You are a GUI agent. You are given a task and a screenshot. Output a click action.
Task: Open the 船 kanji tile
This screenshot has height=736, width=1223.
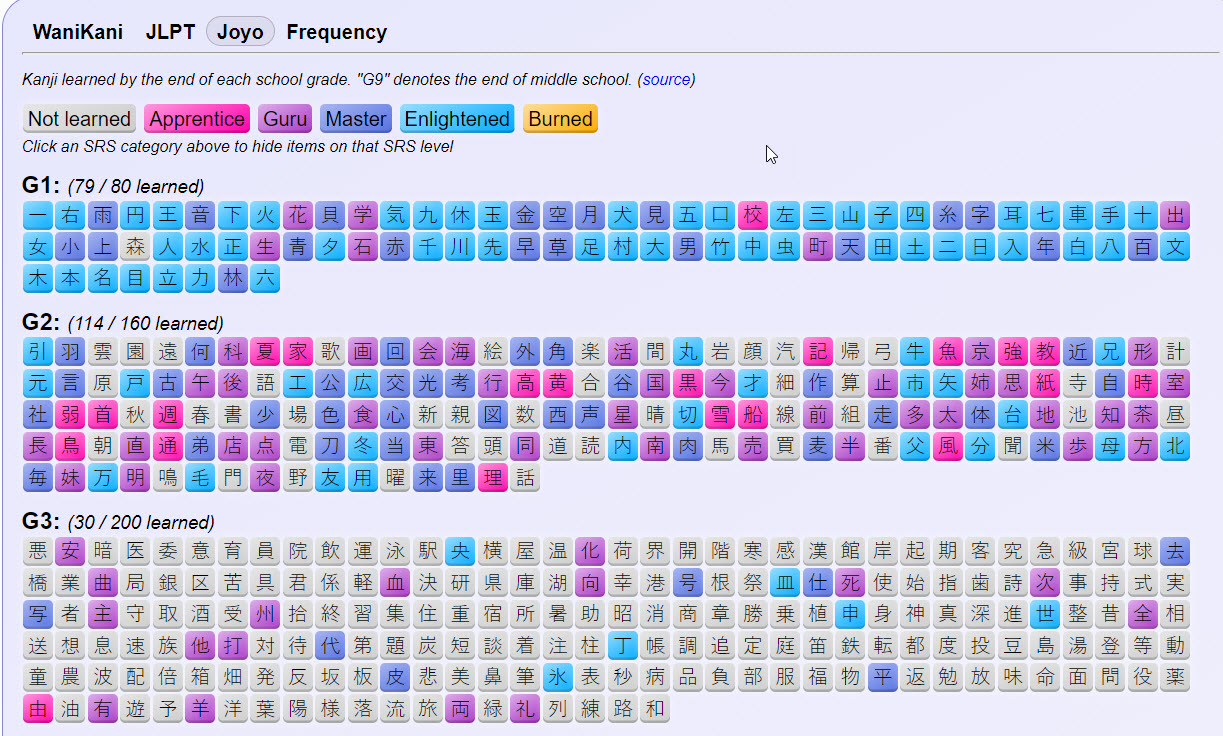click(x=753, y=415)
